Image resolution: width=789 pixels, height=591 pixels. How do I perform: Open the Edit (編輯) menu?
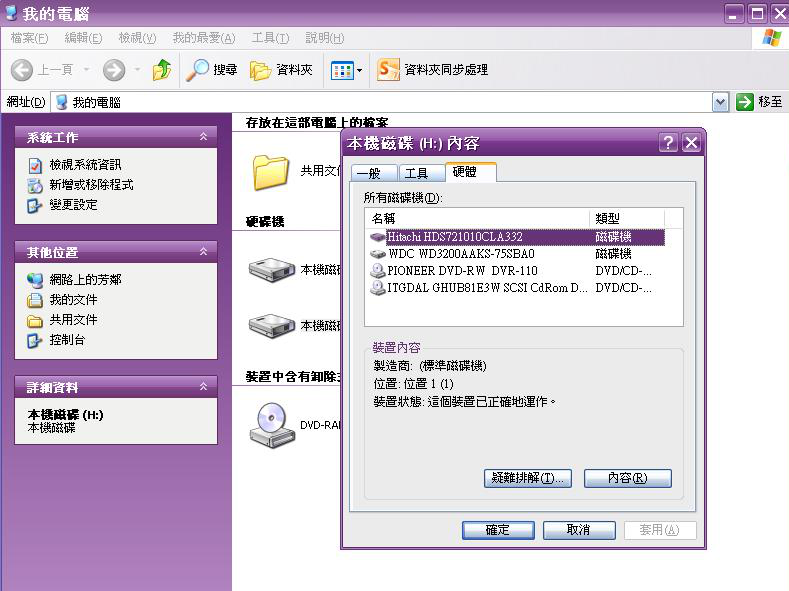point(83,38)
